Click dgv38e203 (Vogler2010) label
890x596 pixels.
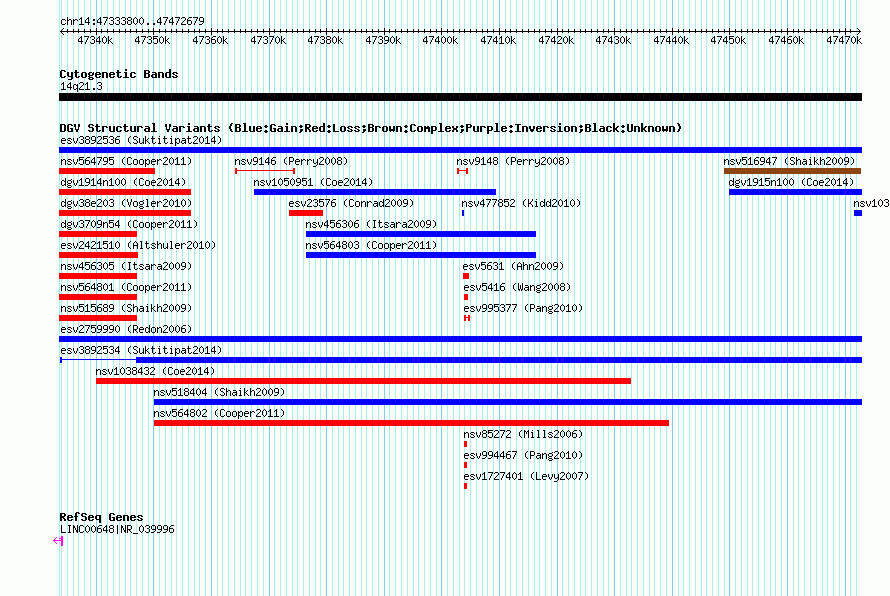coord(126,203)
